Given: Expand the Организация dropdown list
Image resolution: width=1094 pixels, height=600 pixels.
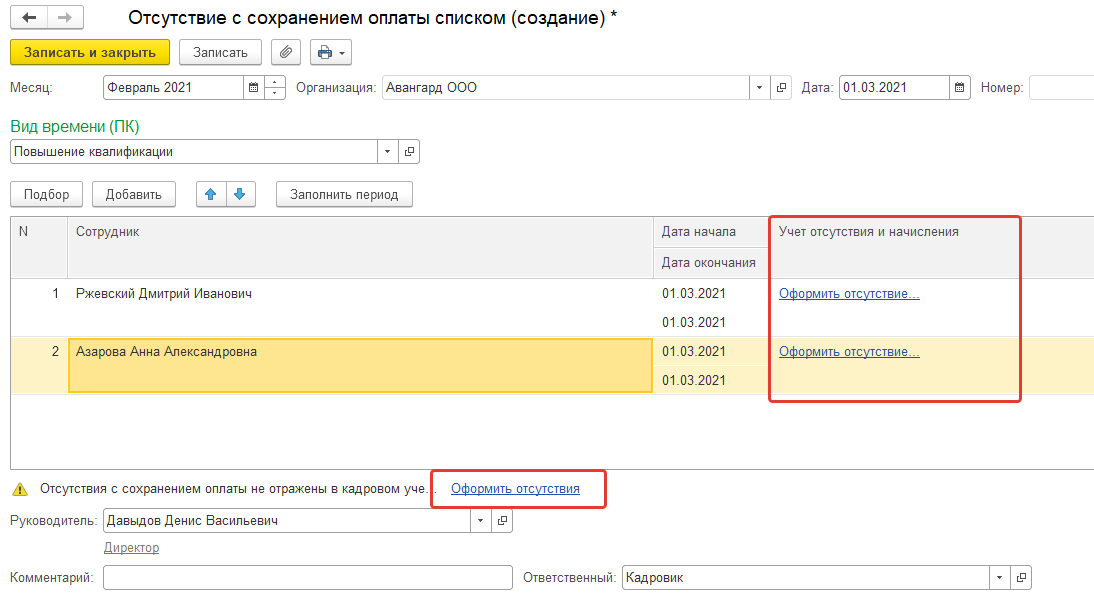Looking at the screenshot, I should pos(759,88).
